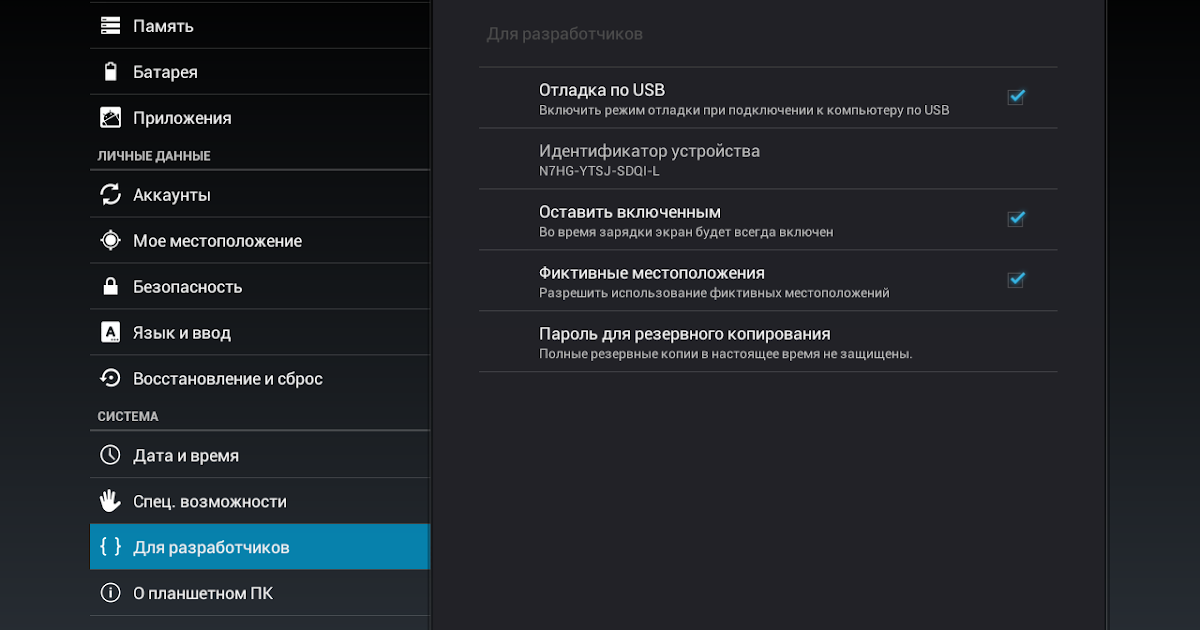
Task: Click the Язык и ввод letter icon
Action: pos(111,333)
